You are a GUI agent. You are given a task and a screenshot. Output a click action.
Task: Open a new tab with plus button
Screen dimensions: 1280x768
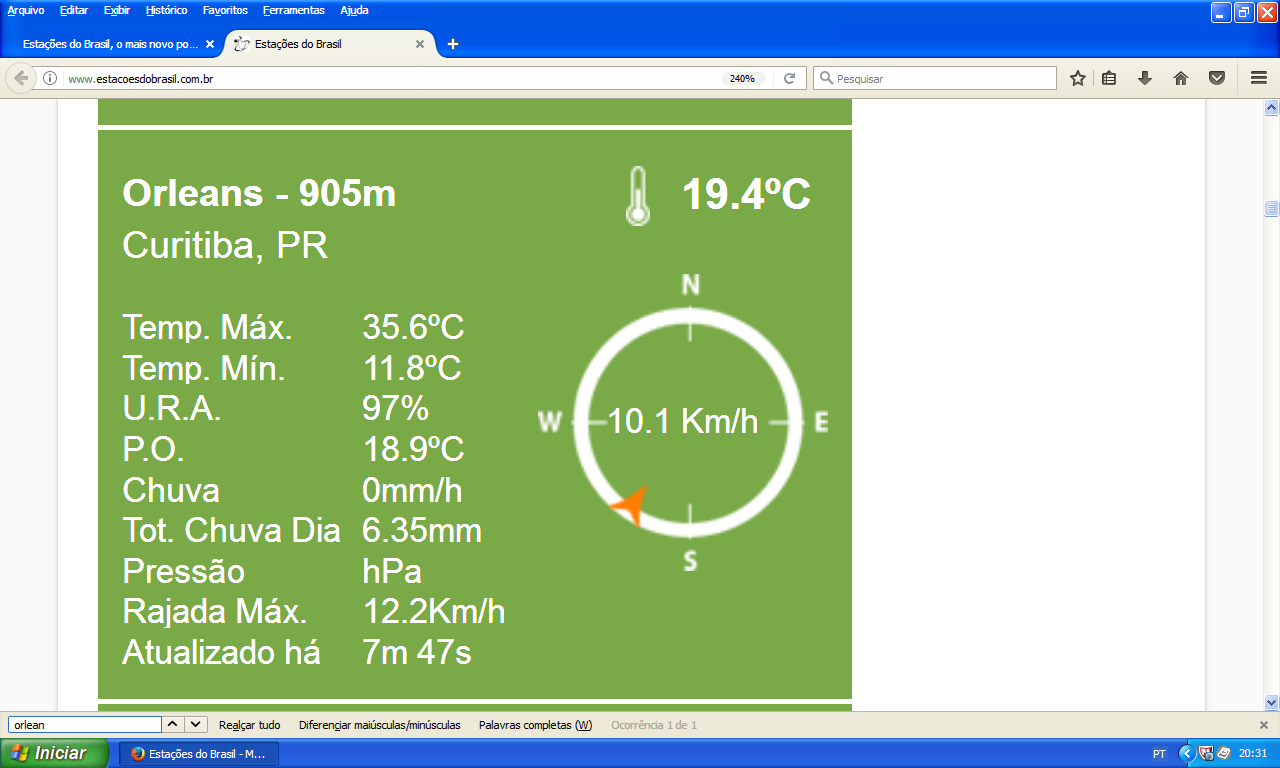pyautogui.click(x=453, y=44)
